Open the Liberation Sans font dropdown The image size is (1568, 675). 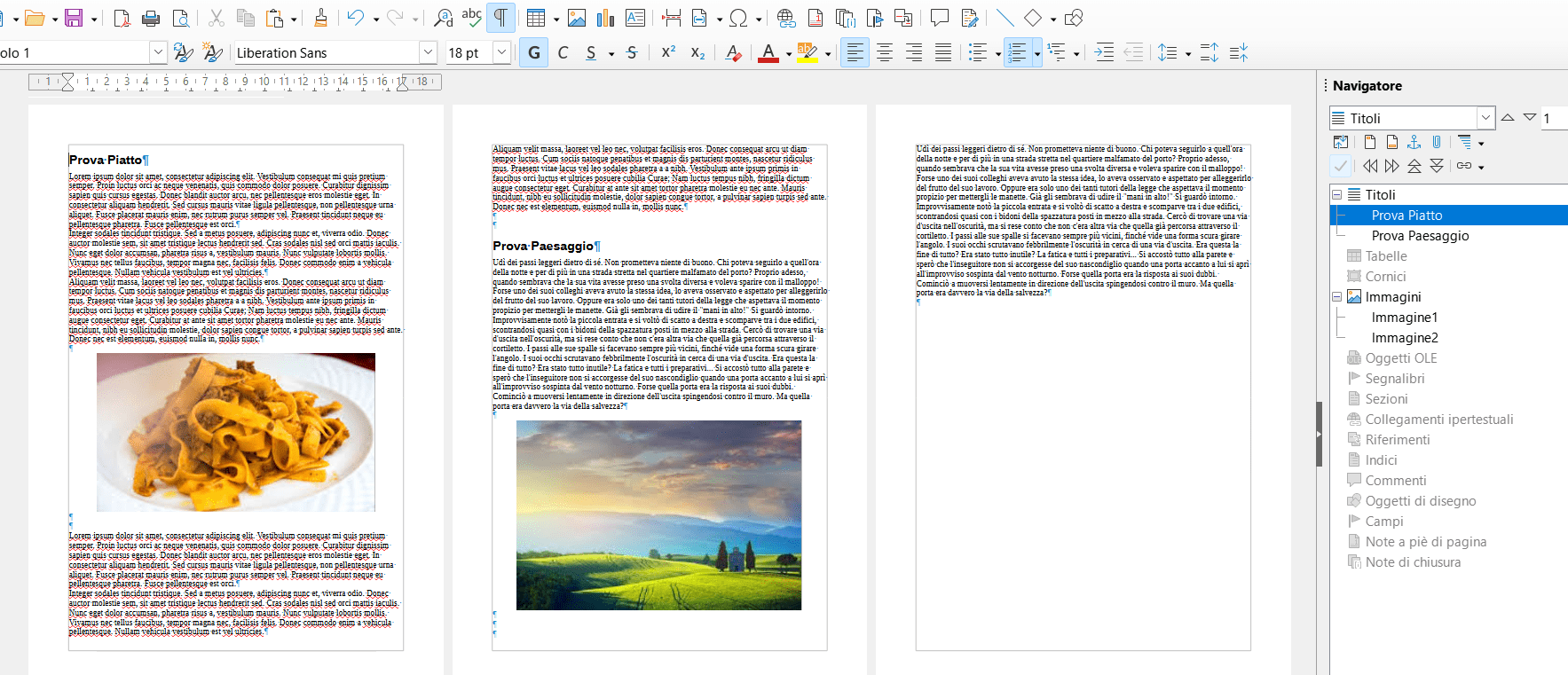[429, 52]
